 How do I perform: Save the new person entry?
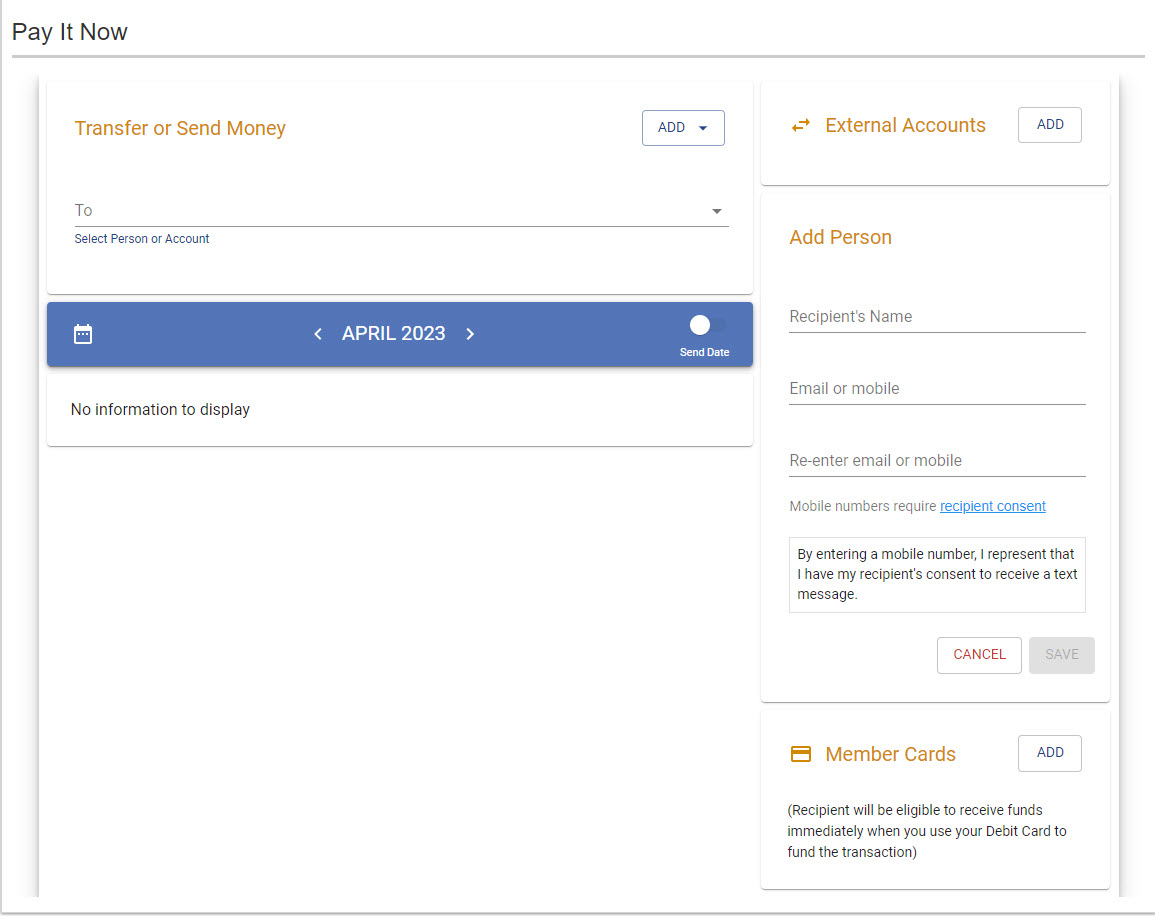(x=1061, y=655)
